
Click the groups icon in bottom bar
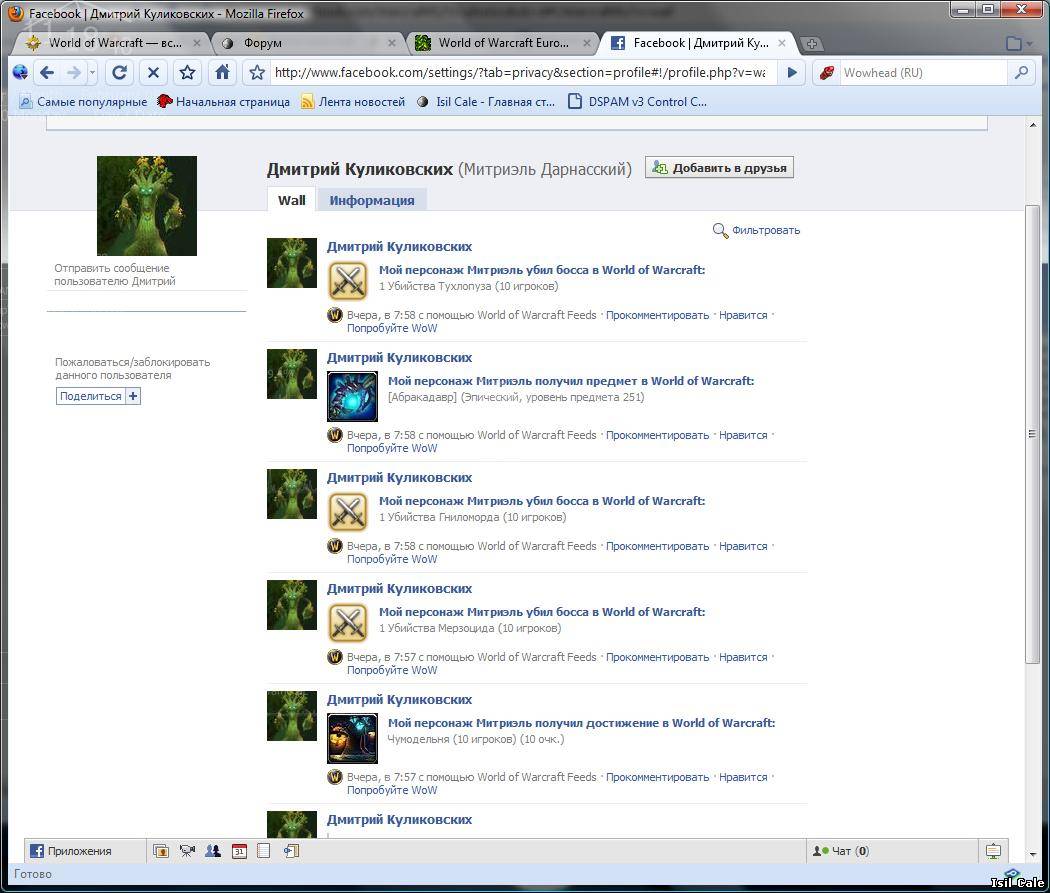[x=213, y=851]
